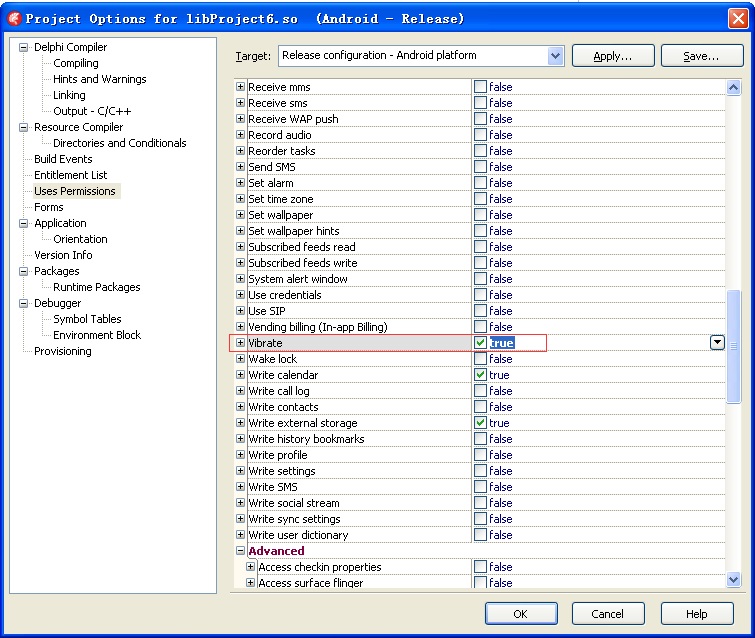Viewport: 755px width, 638px height.
Task: Select the Vending billing (In-app Billing) label
Action: click(318, 327)
